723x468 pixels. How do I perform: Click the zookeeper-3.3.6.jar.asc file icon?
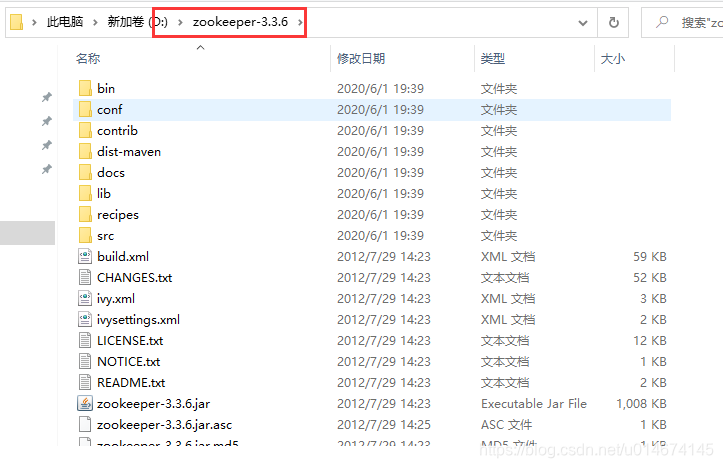(85, 425)
